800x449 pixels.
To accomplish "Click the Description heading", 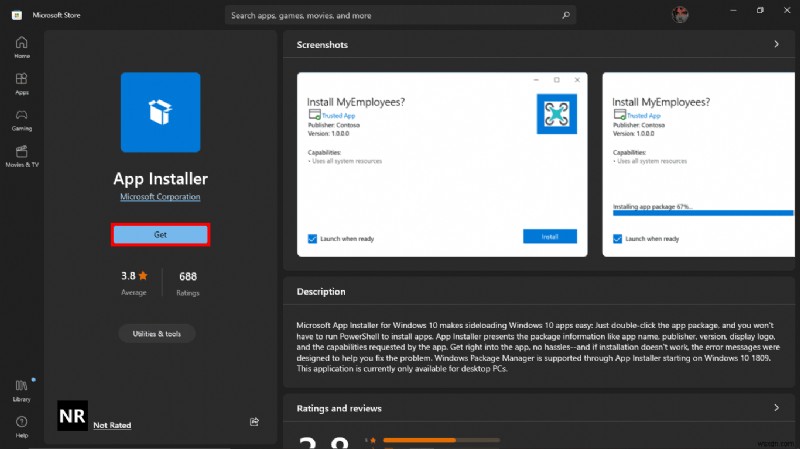I will click(321, 292).
